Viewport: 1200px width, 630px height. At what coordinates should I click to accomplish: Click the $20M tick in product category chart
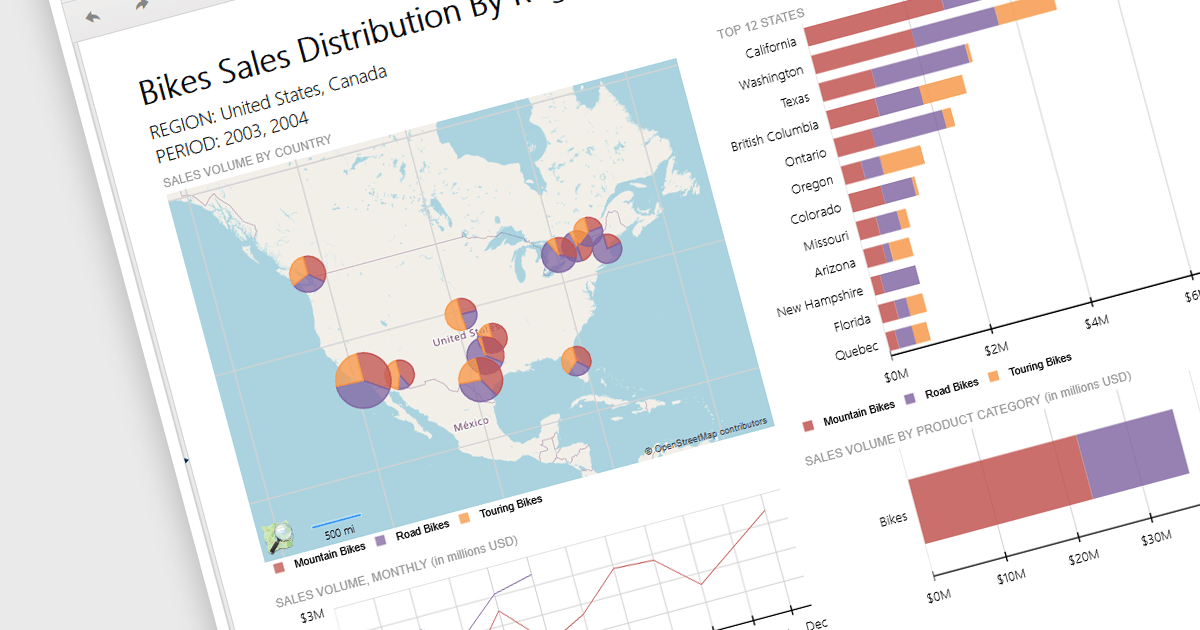[1085, 555]
